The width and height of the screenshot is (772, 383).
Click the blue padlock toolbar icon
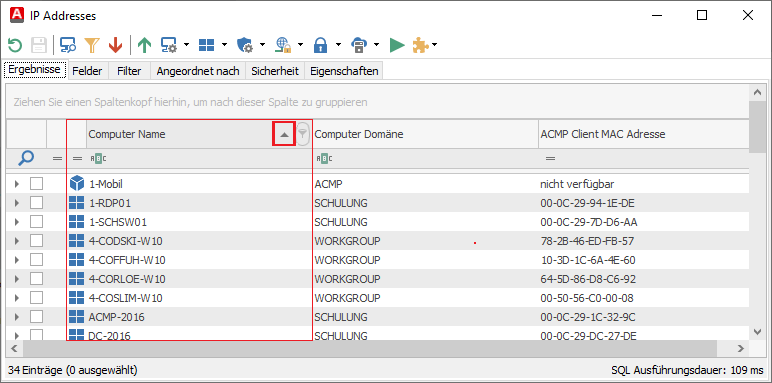coord(321,45)
